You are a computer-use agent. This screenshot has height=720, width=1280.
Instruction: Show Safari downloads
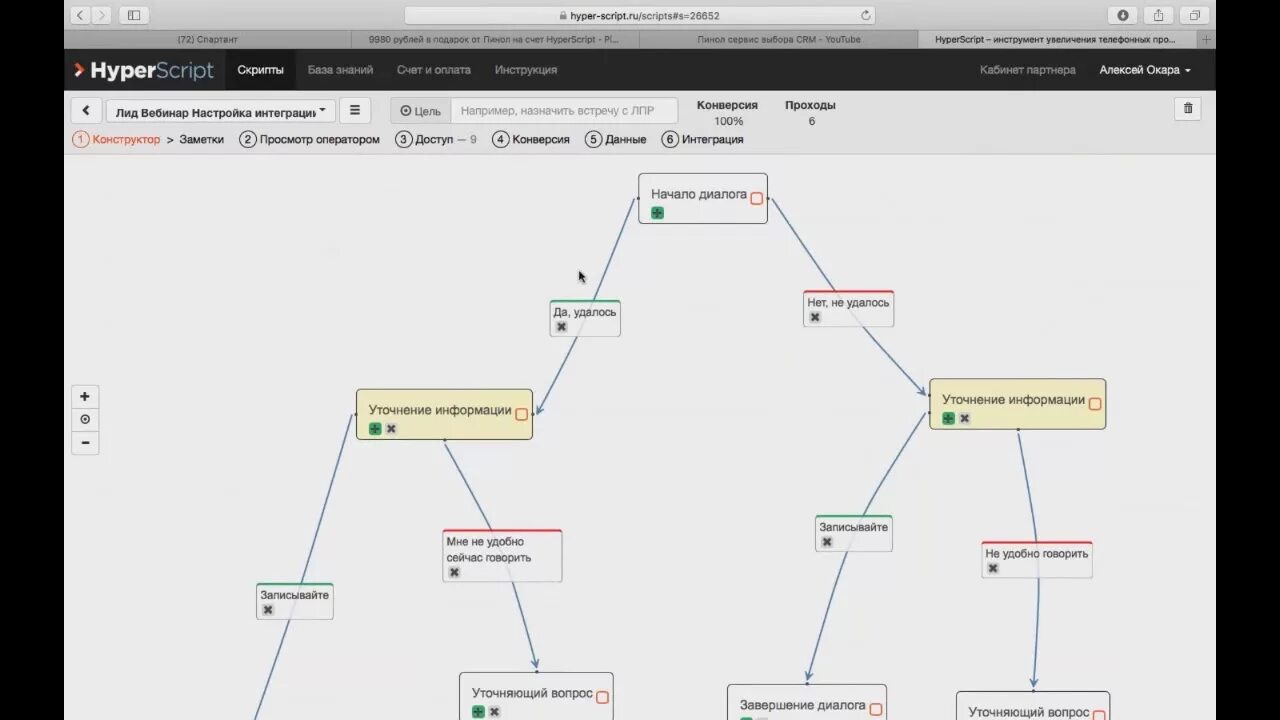pyautogui.click(x=1123, y=15)
